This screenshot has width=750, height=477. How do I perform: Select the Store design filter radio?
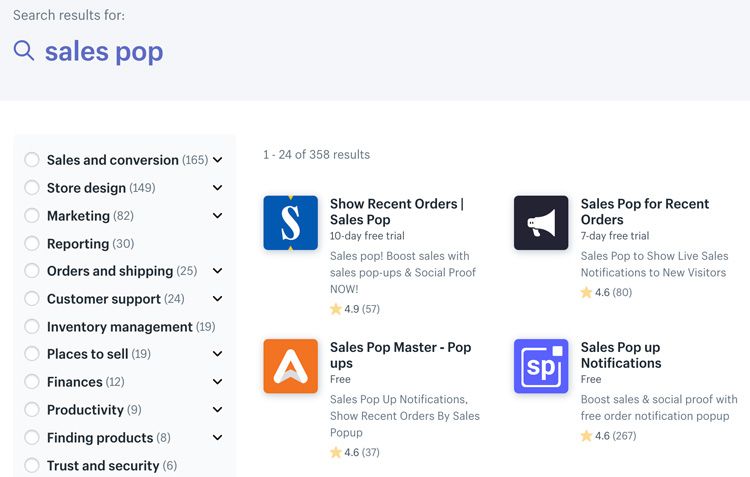(32, 188)
